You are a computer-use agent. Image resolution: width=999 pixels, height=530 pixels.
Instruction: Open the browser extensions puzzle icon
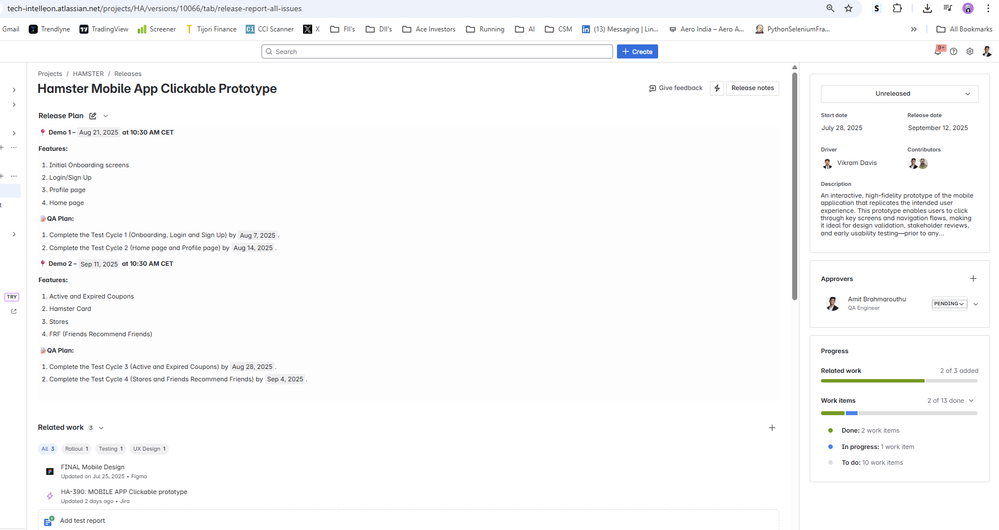(897, 8)
